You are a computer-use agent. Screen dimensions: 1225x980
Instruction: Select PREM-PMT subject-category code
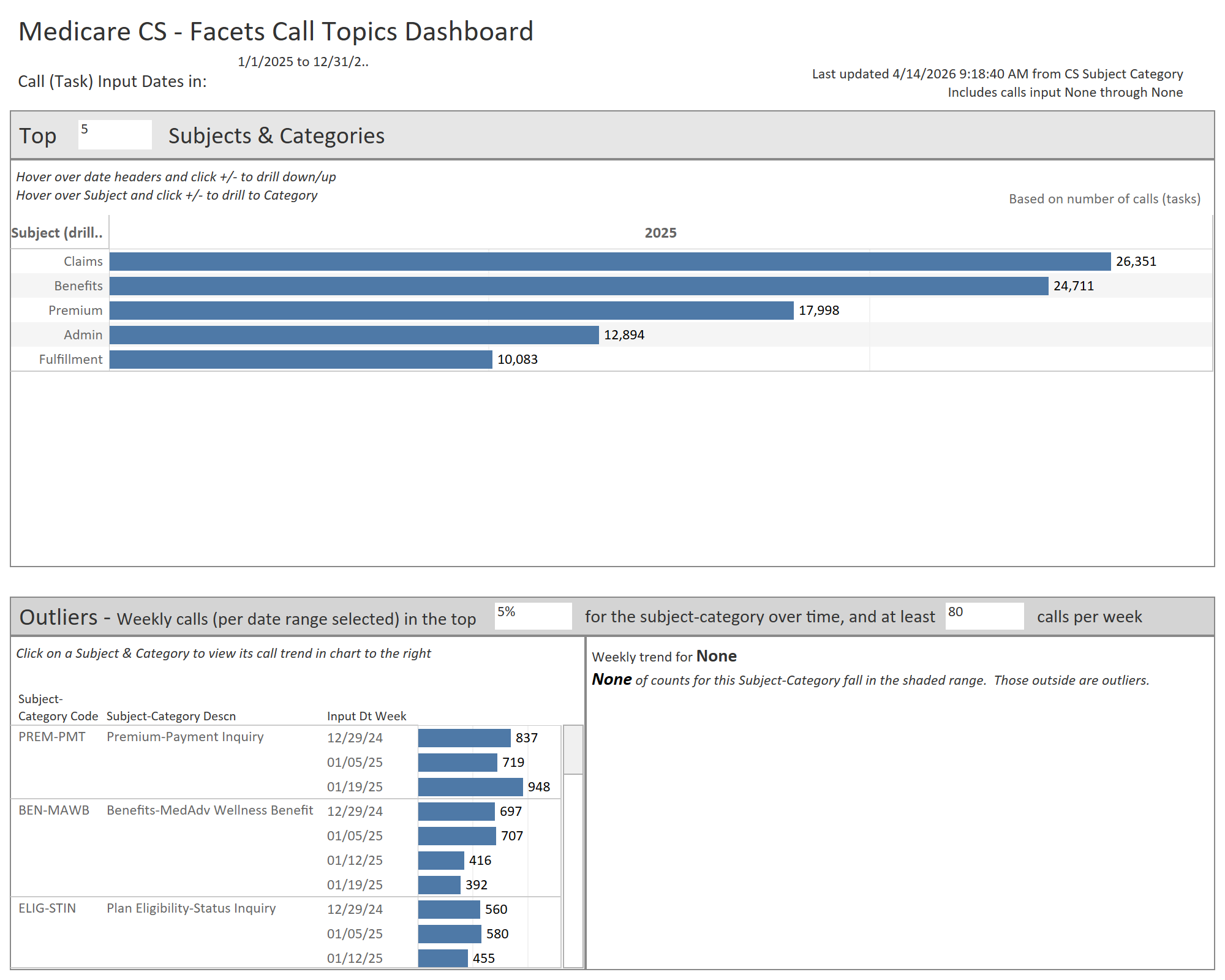click(x=52, y=737)
